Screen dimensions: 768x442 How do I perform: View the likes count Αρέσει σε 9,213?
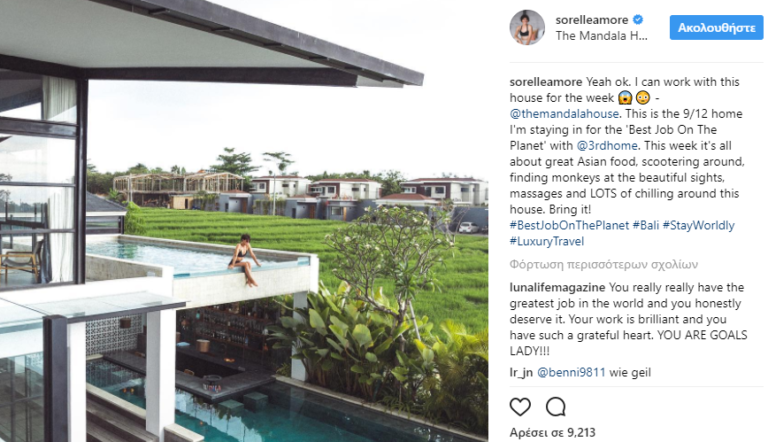coord(552,432)
